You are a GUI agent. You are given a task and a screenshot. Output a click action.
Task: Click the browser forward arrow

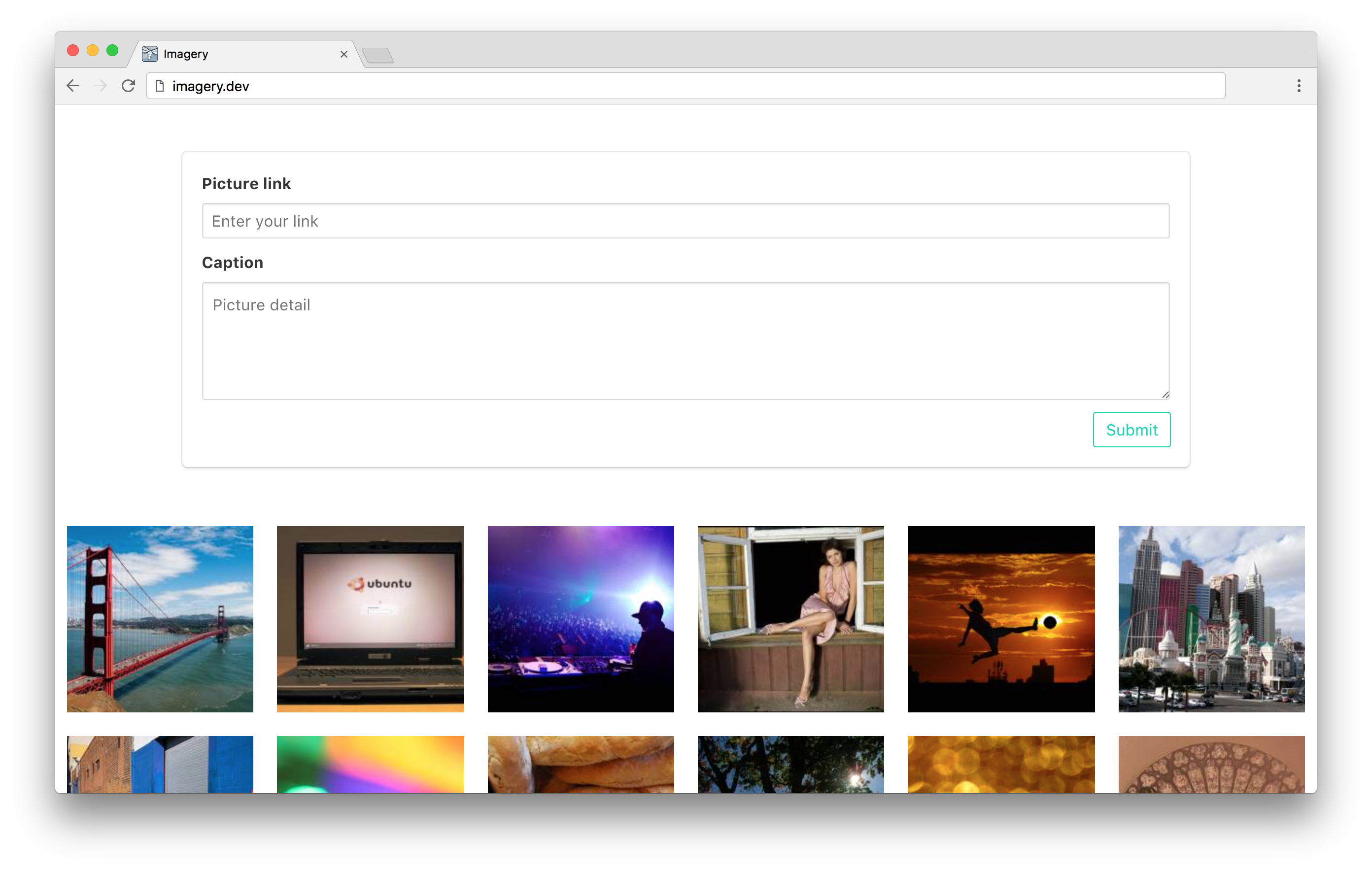click(100, 86)
